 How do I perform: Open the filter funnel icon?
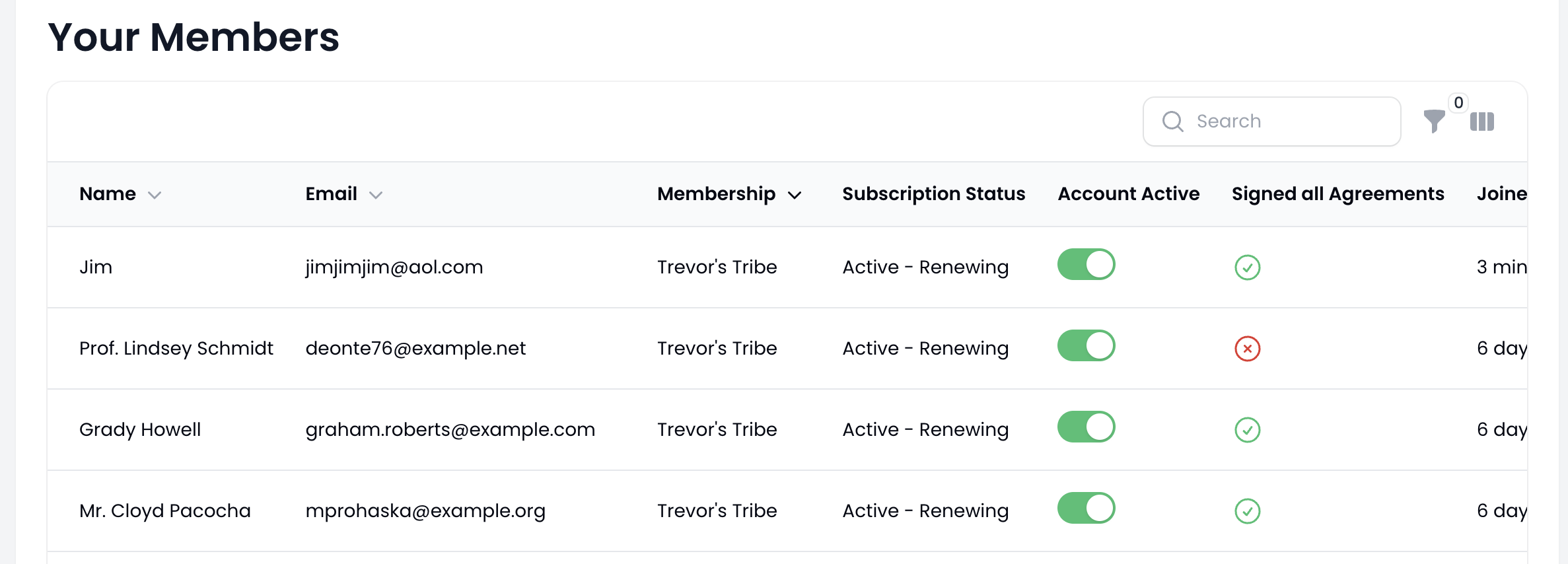pyautogui.click(x=1433, y=122)
